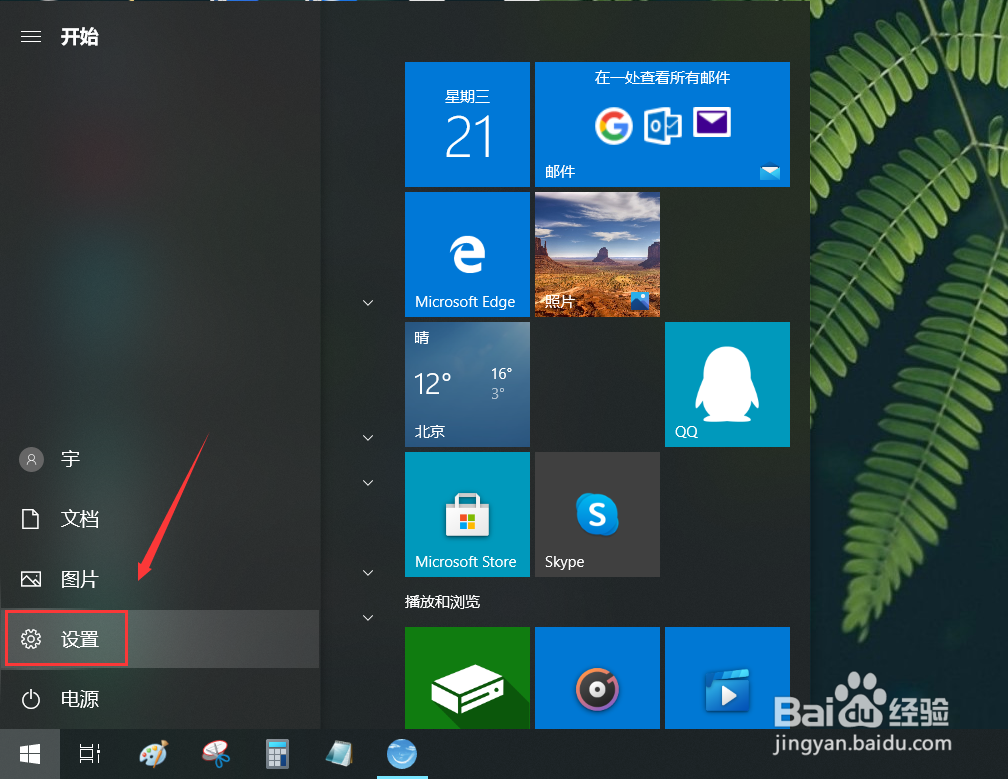Open the calendar tile showing 21
The height and width of the screenshot is (779, 1008).
467,124
